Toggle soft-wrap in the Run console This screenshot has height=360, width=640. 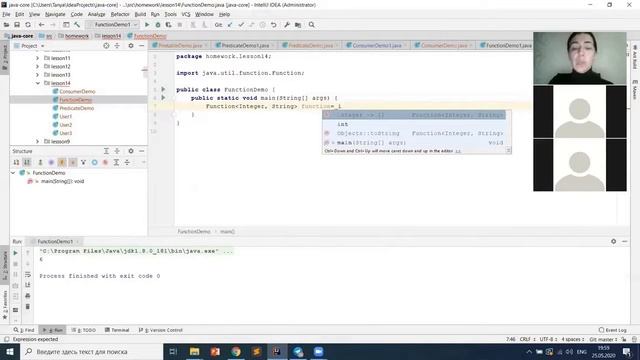tap(28, 274)
